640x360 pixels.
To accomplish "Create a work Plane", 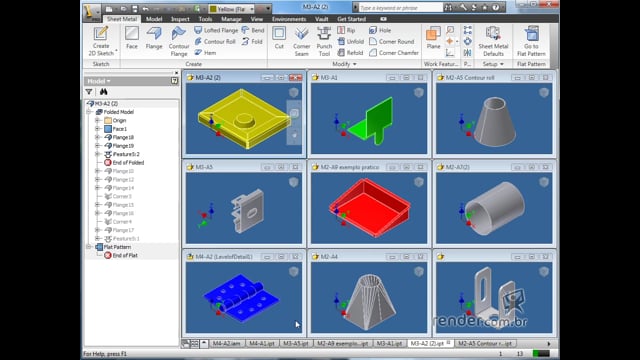I will 433,38.
